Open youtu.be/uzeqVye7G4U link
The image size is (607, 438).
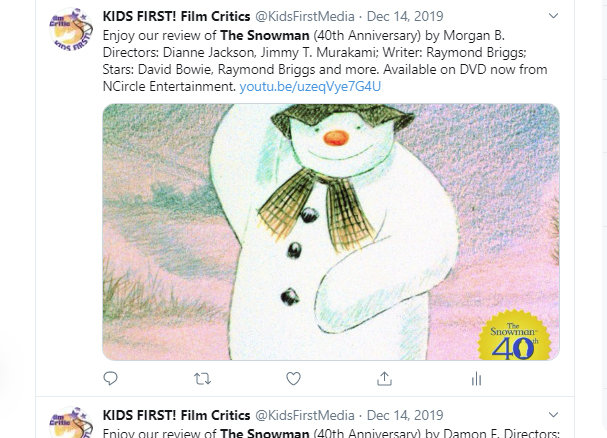pos(310,86)
